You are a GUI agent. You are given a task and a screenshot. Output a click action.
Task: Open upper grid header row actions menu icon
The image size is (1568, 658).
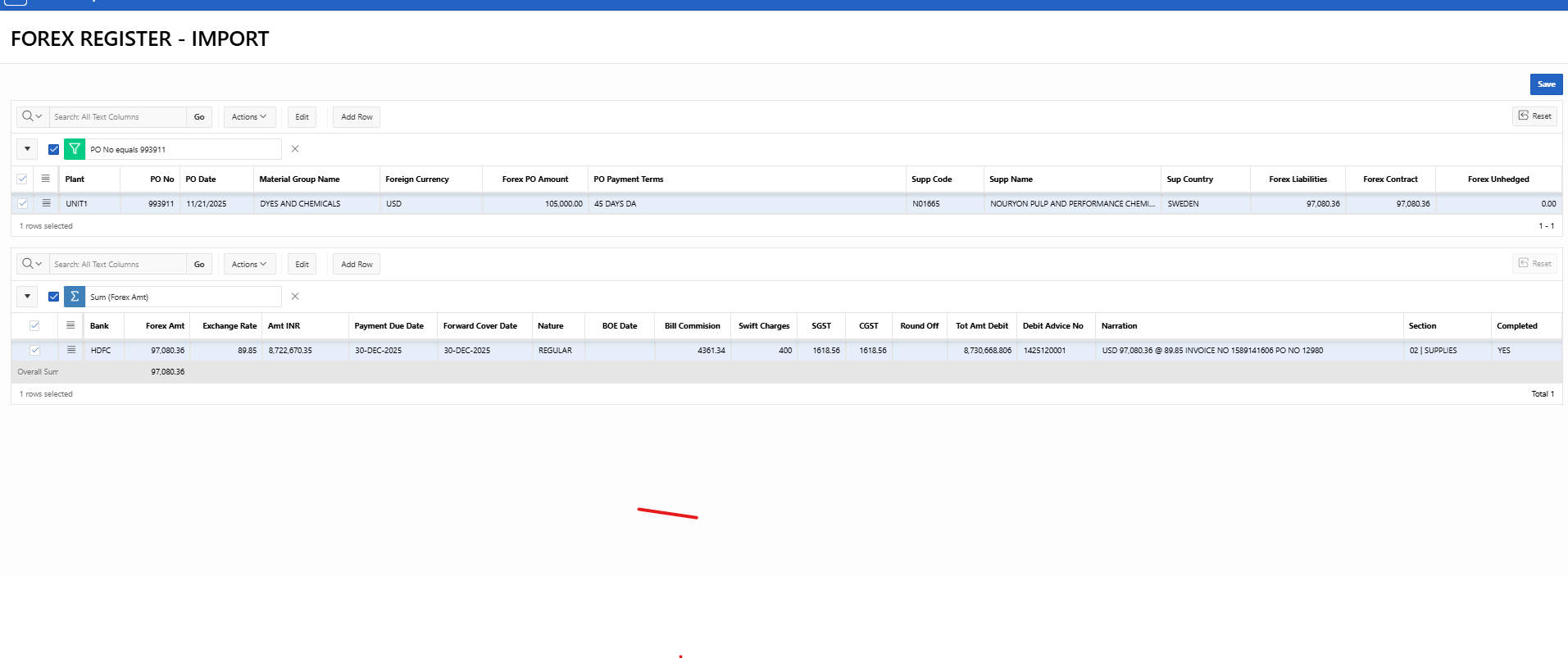[x=46, y=179]
